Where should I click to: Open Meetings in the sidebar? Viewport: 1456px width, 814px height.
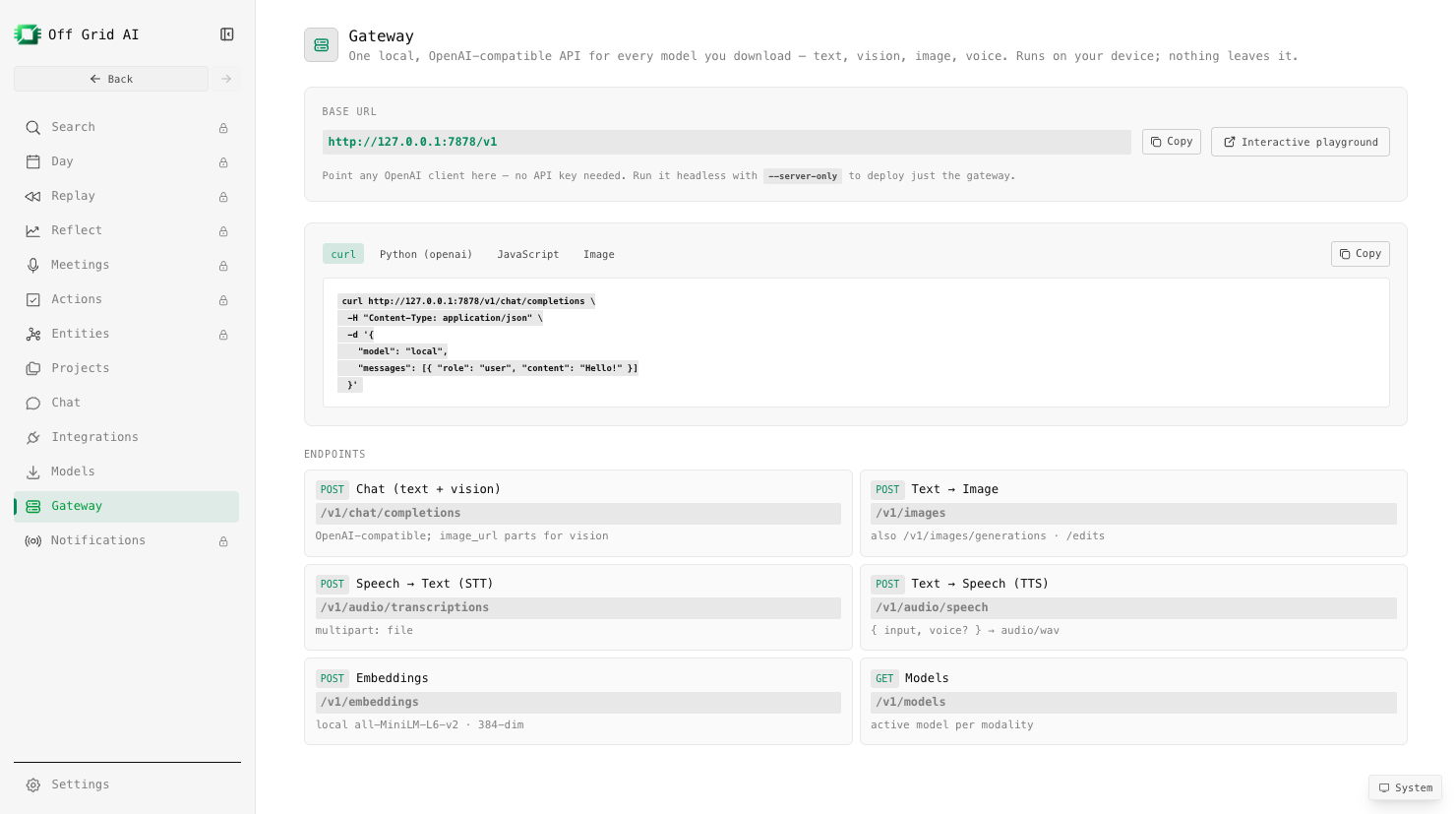tap(126, 265)
